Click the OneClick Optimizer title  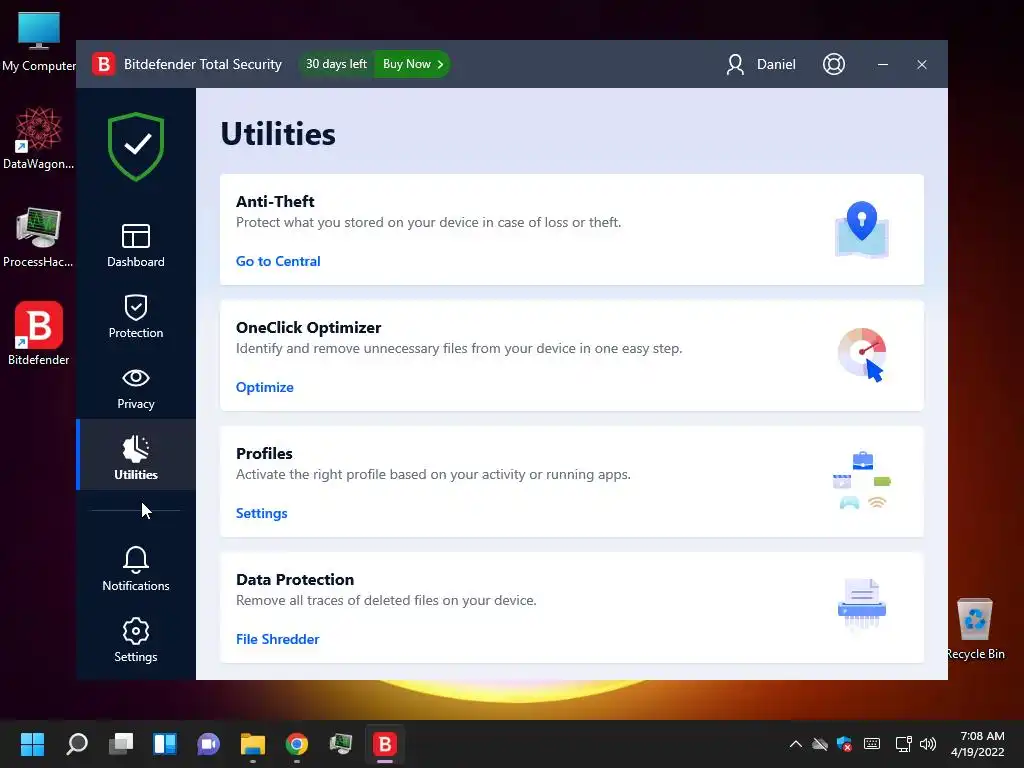click(x=308, y=327)
